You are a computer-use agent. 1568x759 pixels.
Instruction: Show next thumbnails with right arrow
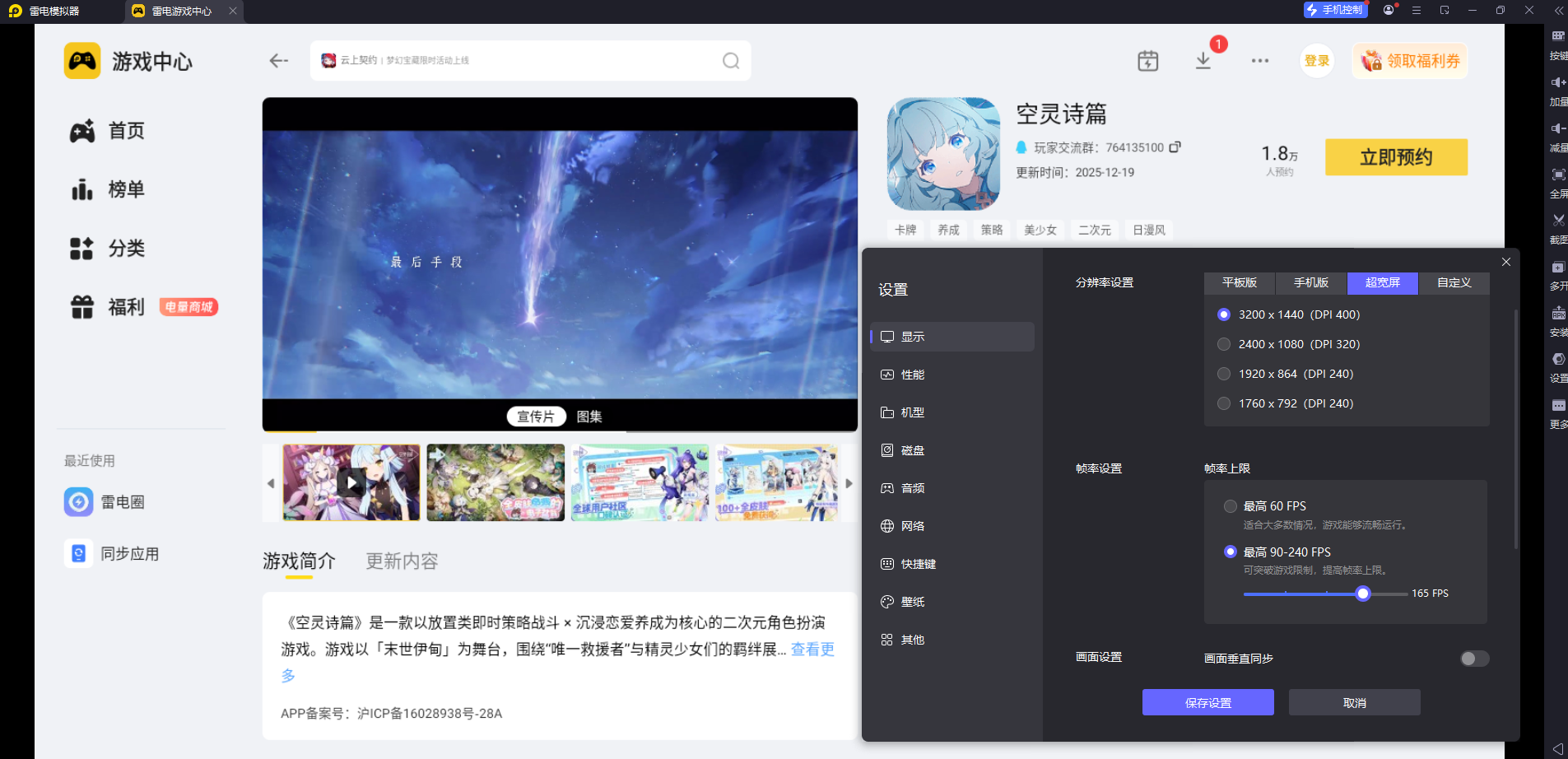point(849,483)
